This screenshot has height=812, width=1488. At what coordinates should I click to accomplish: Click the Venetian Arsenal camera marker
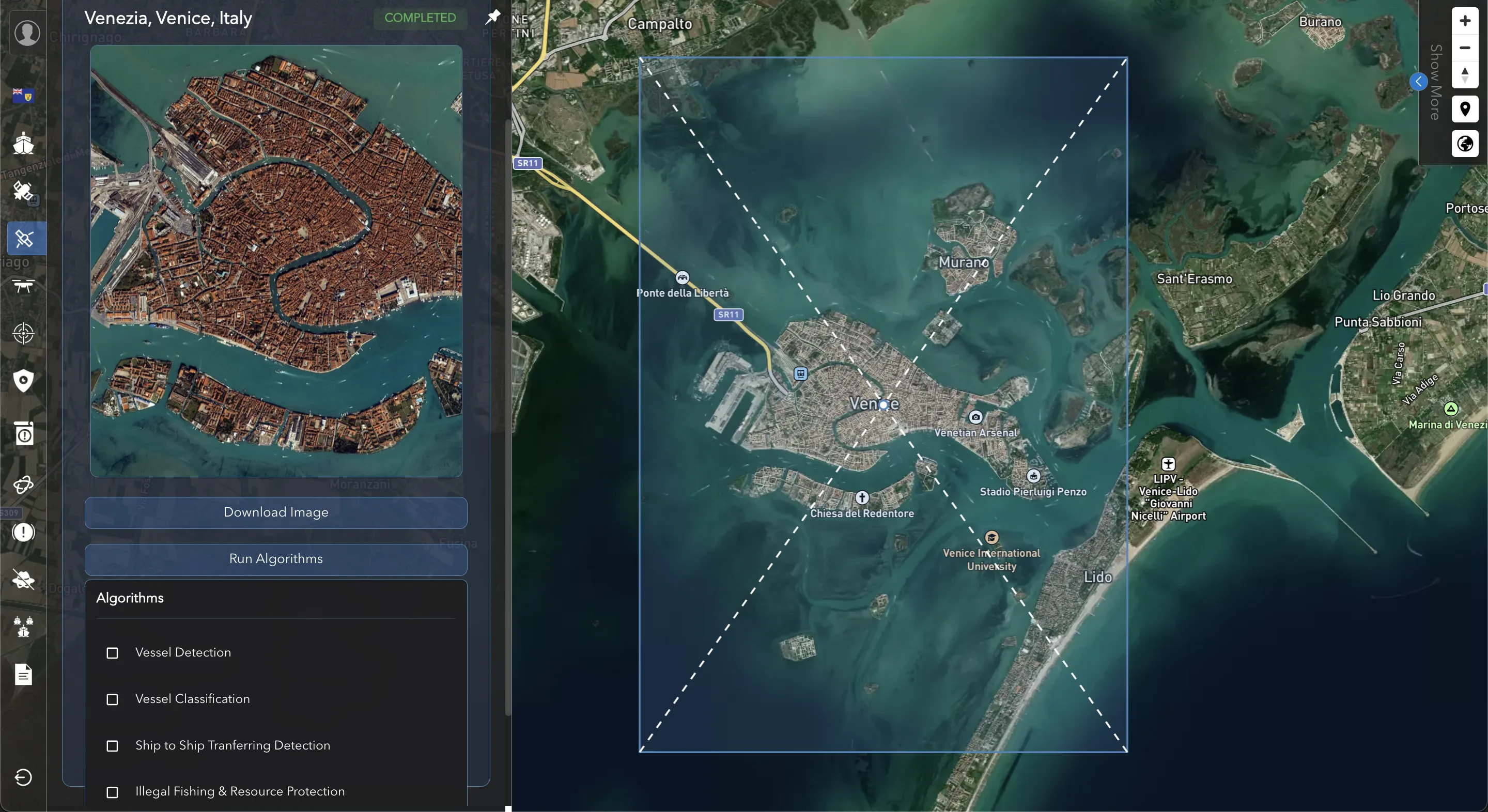[x=975, y=417]
